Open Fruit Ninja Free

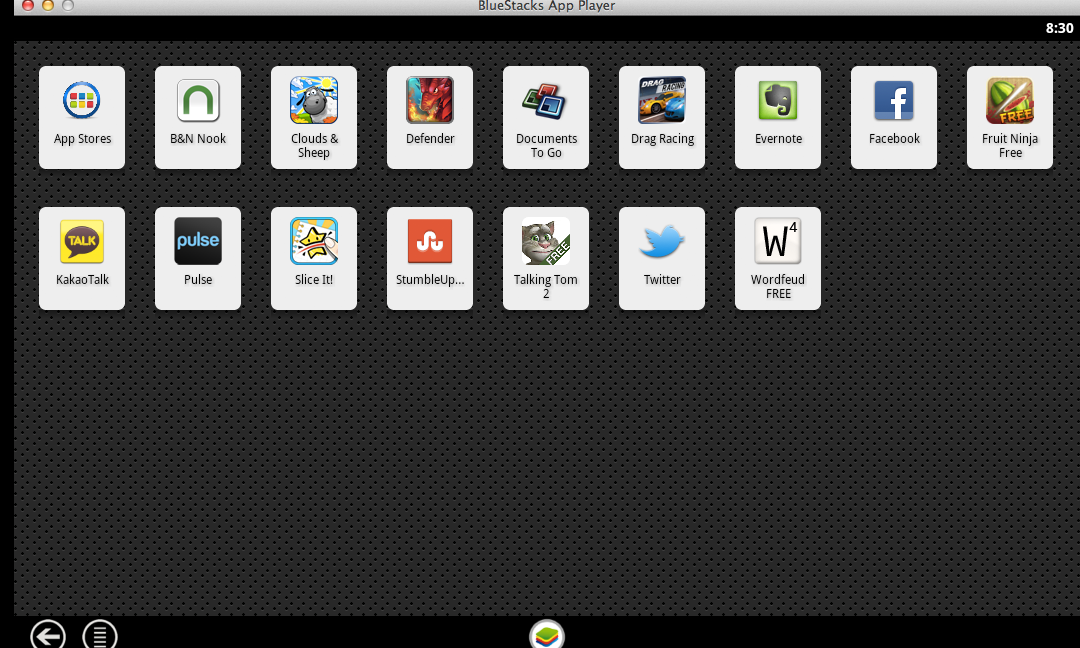pyautogui.click(x=1010, y=117)
